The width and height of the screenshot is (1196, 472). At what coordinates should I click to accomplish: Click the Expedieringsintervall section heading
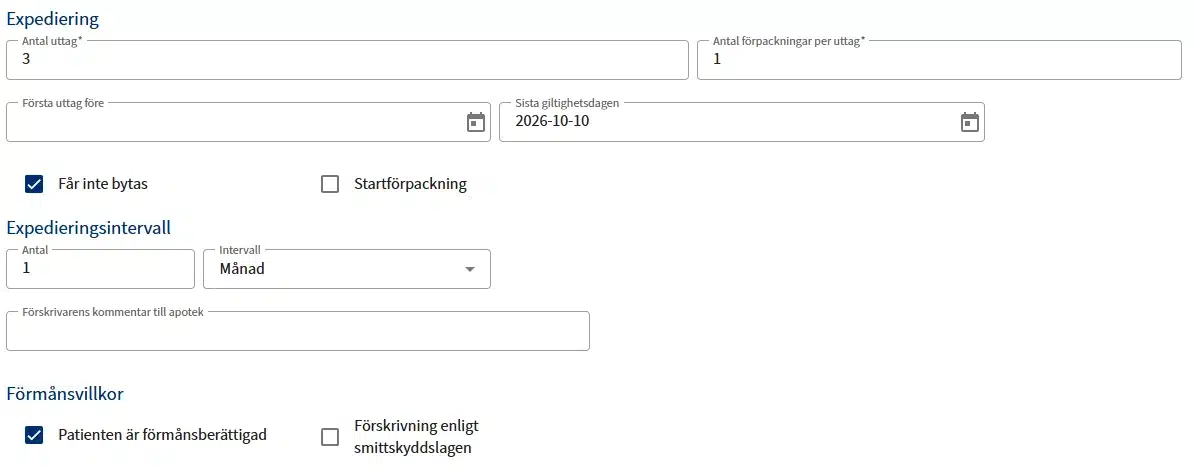(88, 227)
